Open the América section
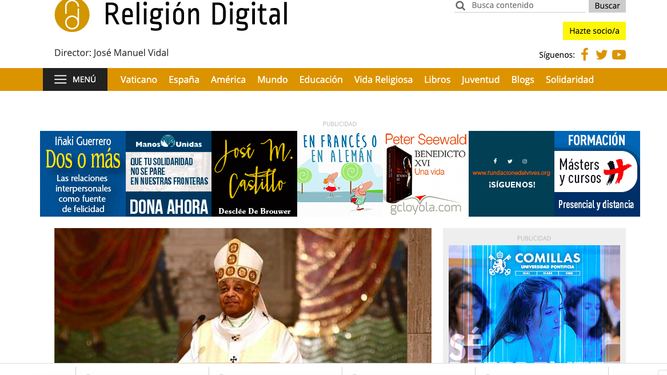667x375 pixels. (x=228, y=80)
